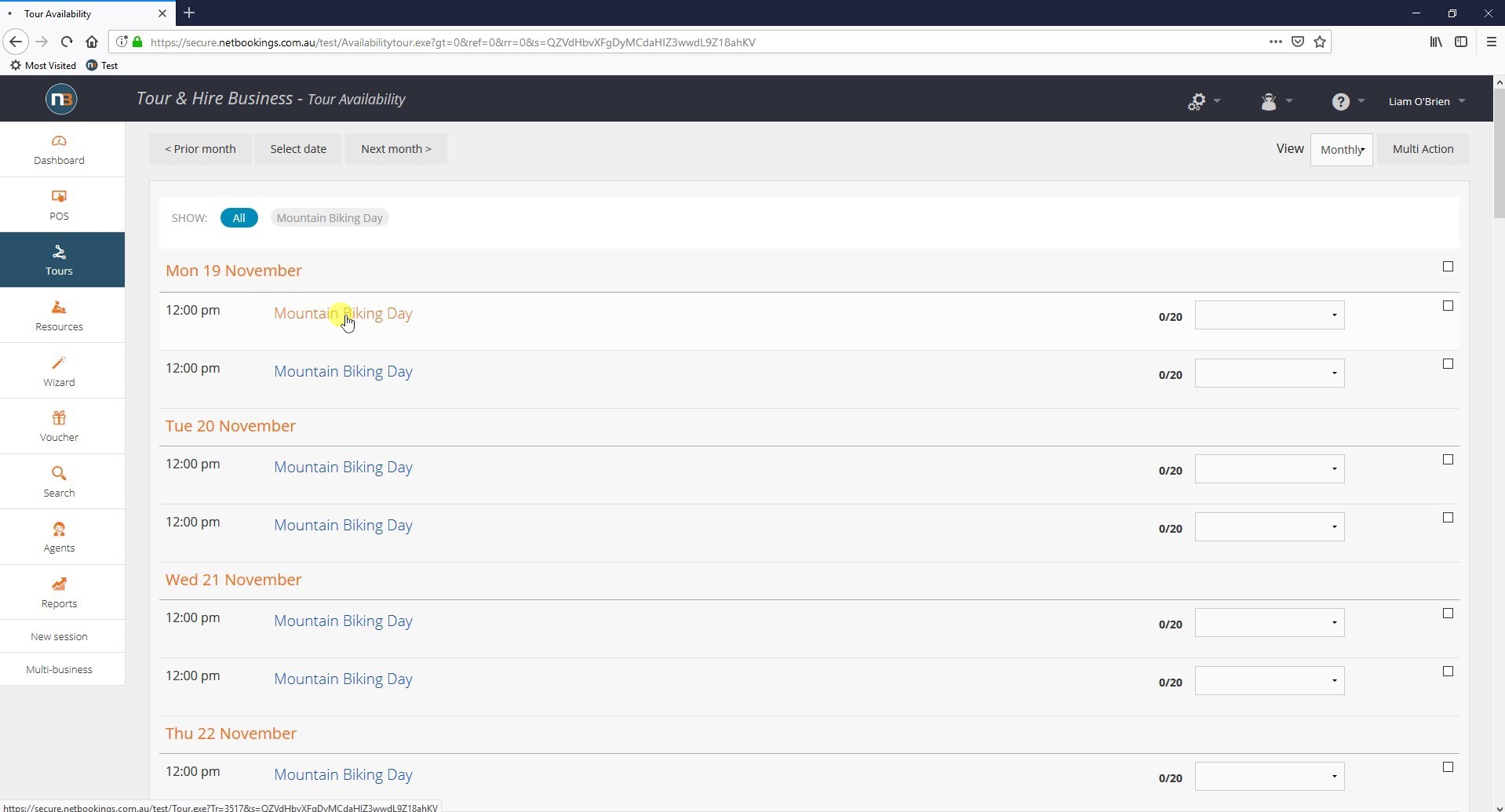Open the Firefox hamburger menu
This screenshot has height=812, width=1505.
[x=1492, y=42]
